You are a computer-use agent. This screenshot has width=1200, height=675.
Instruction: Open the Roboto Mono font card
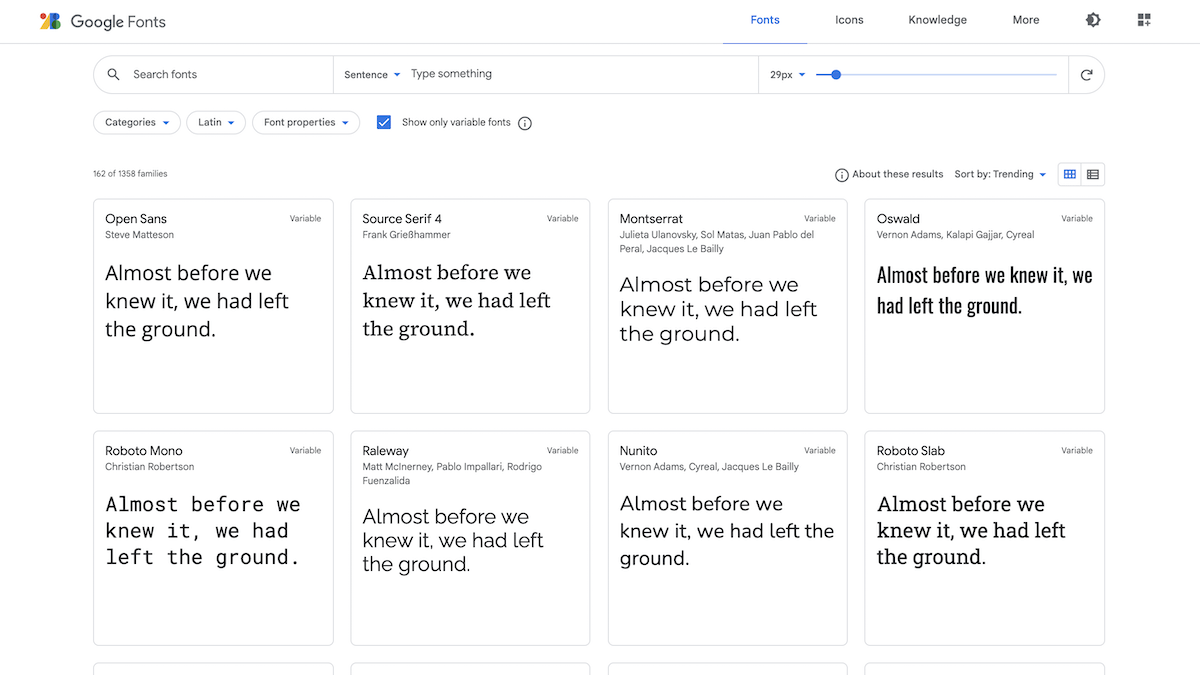pos(213,538)
